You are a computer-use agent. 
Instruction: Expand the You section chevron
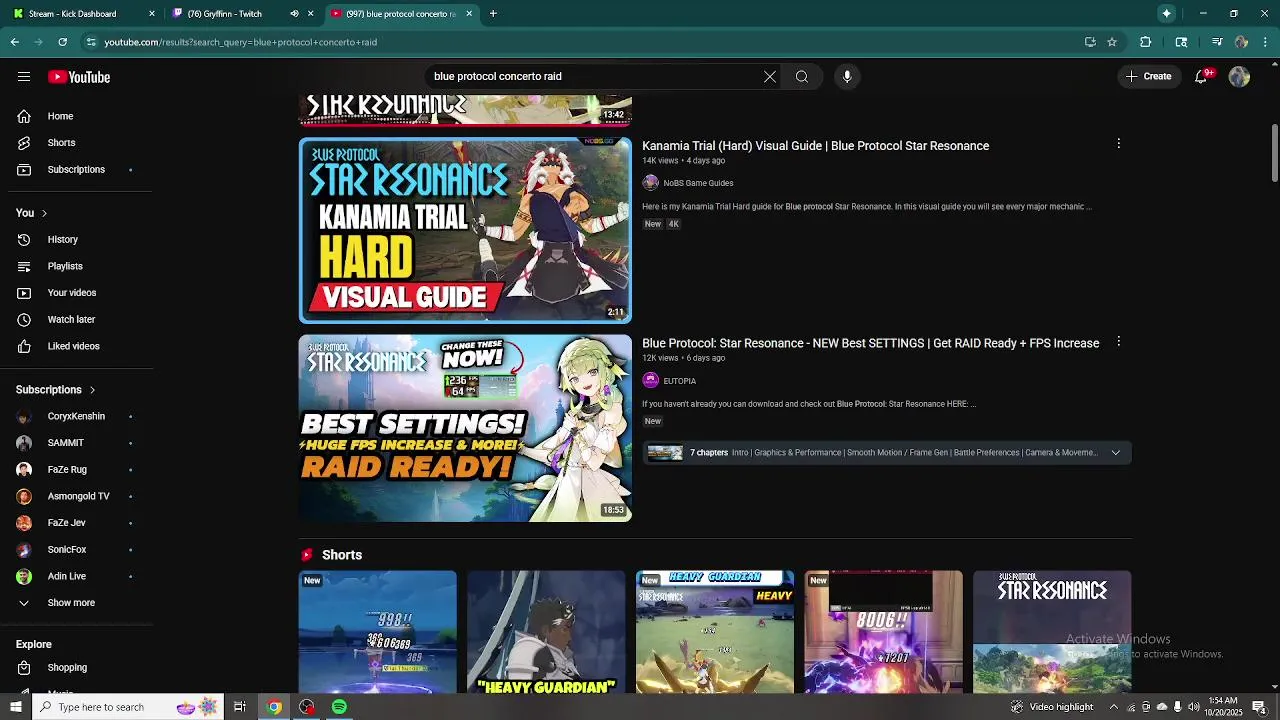click(x=44, y=213)
